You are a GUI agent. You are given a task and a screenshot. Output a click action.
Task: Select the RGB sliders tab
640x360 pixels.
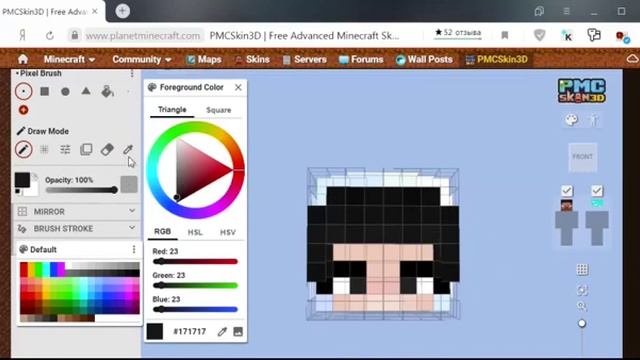[162, 231]
